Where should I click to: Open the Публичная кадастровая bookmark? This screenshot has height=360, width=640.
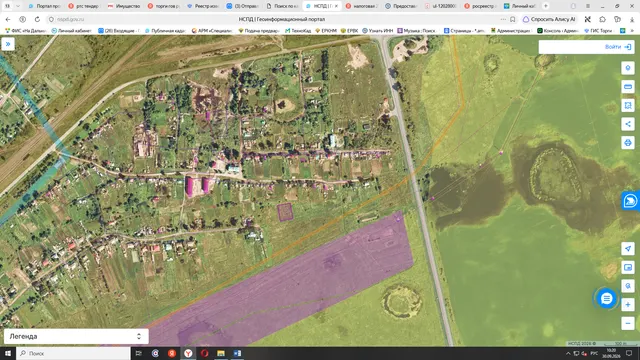pos(166,31)
